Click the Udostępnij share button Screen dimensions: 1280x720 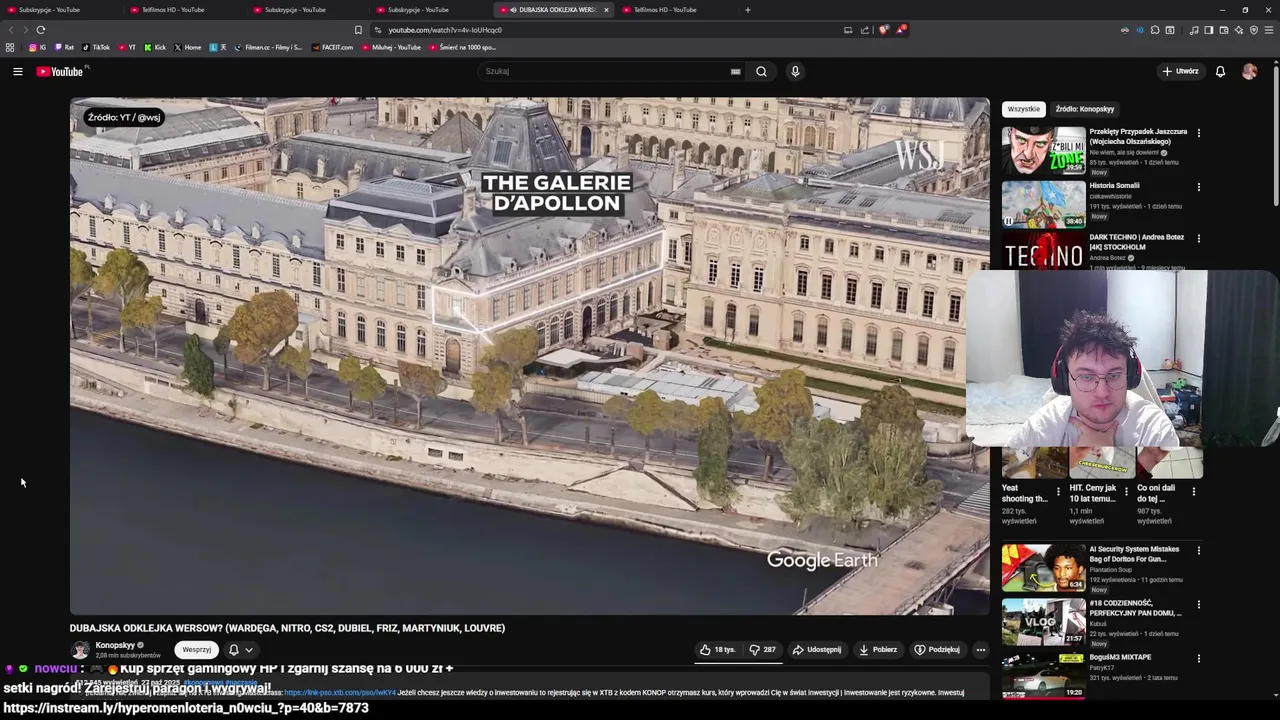(x=817, y=650)
